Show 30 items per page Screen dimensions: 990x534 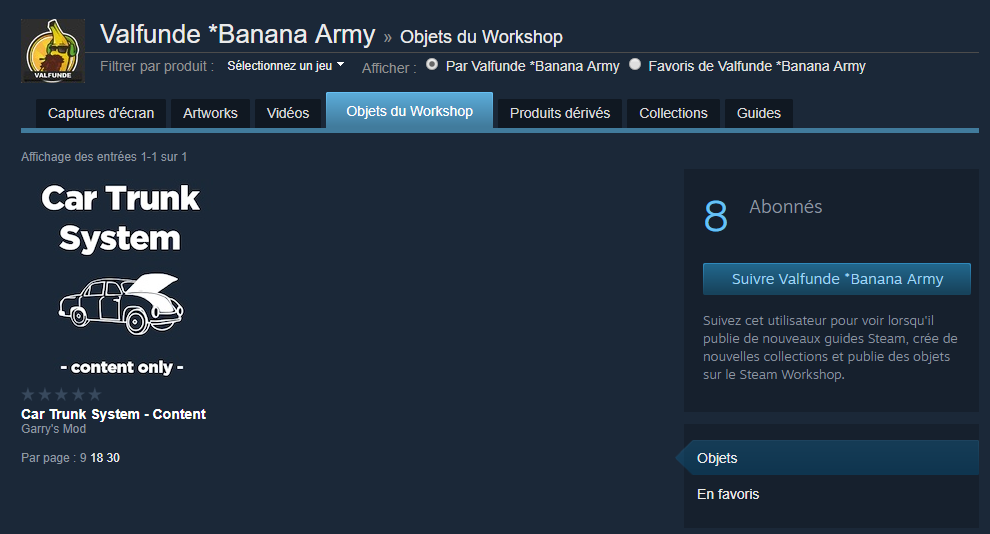tap(113, 458)
